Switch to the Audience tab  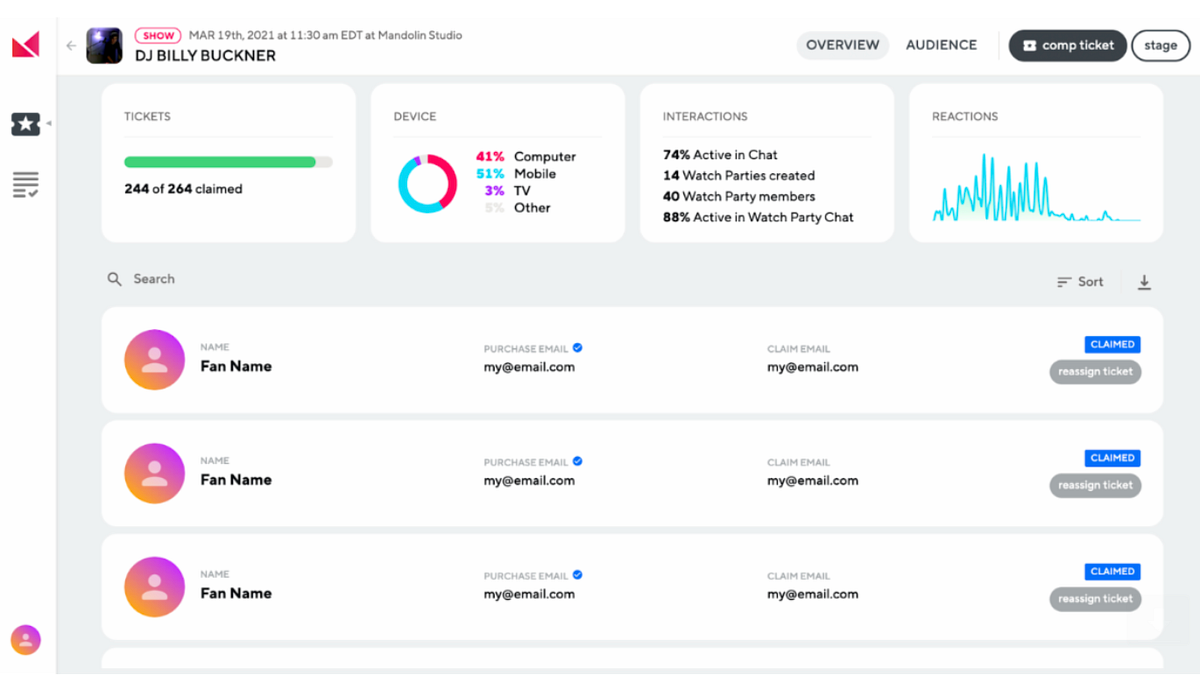point(940,45)
